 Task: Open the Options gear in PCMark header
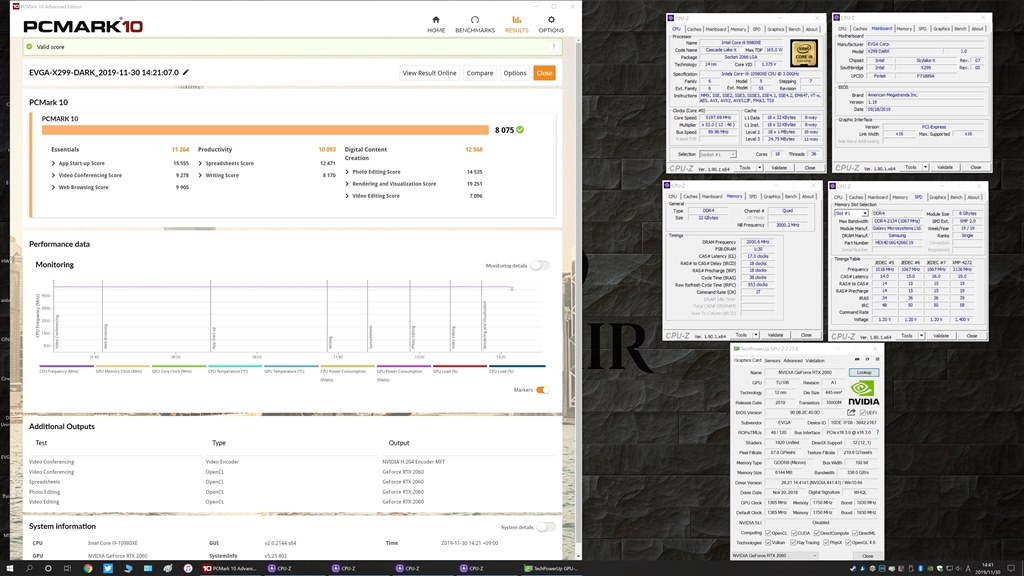(551, 20)
